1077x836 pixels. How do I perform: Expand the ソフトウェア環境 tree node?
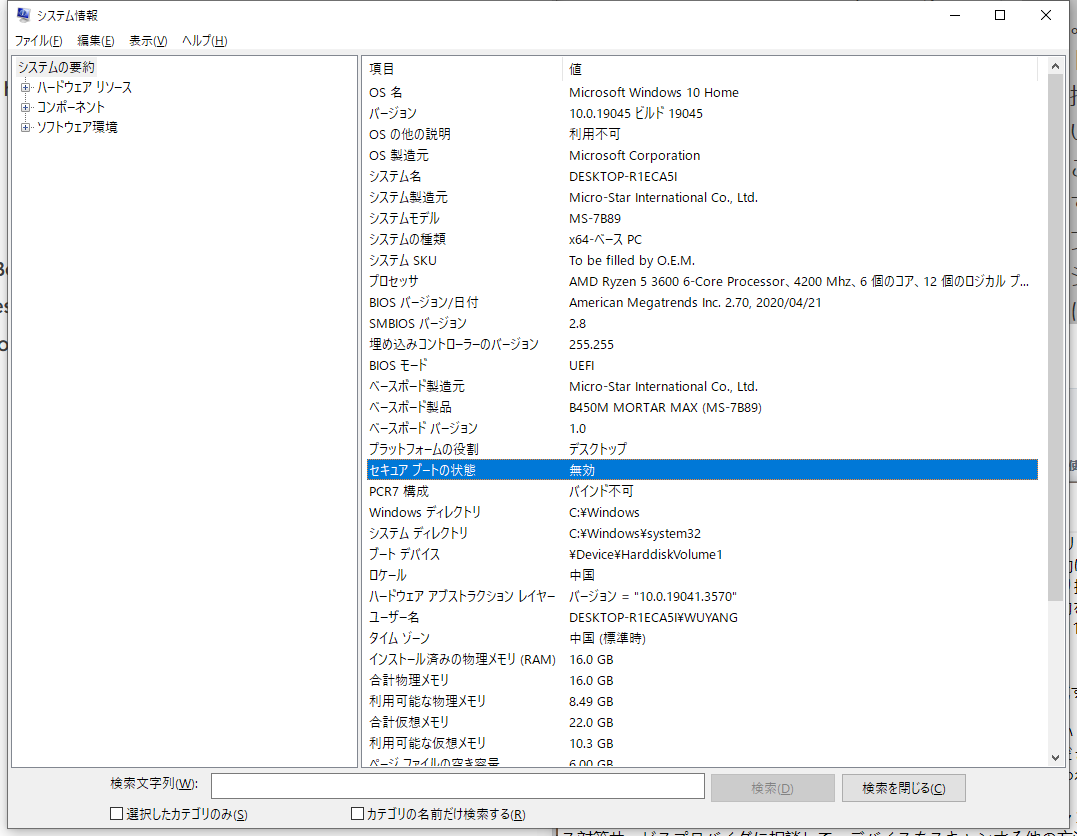click(x=26, y=127)
